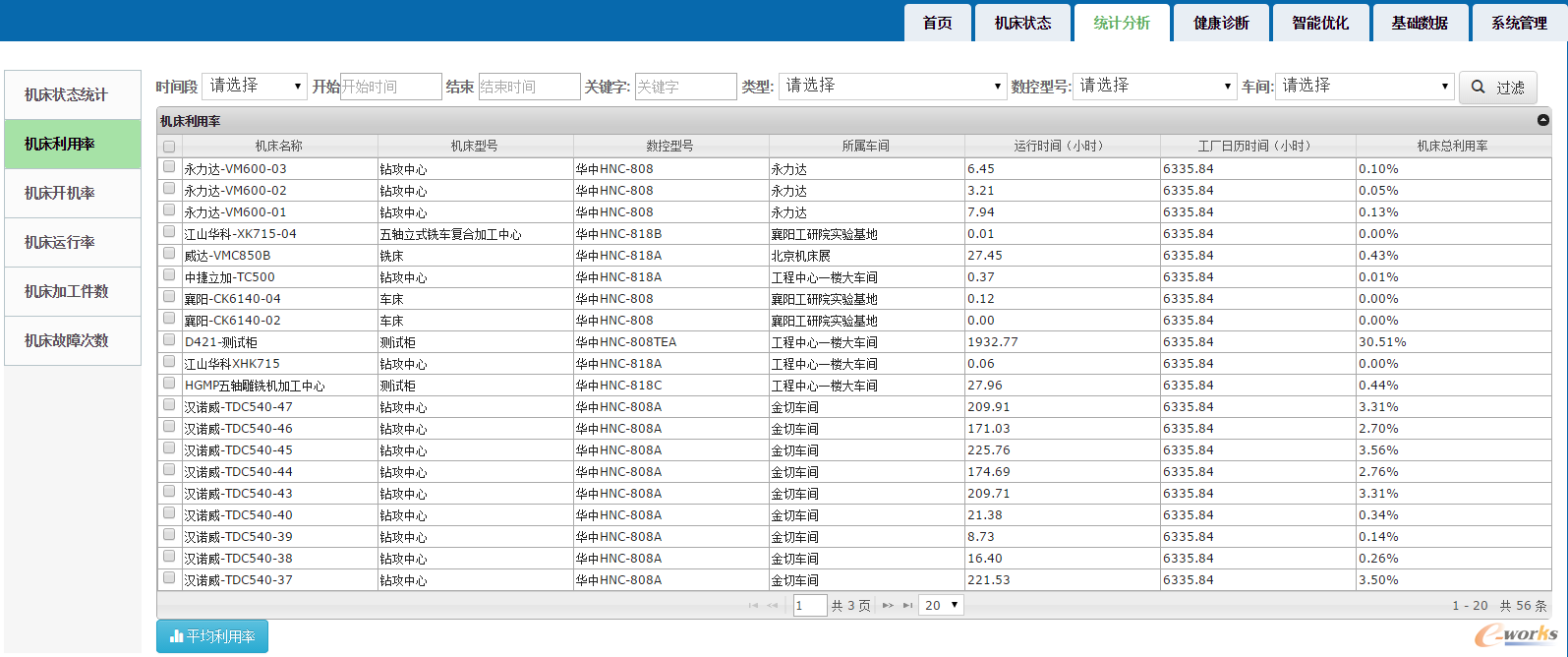Go to last page in the pager
This screenshot has height=657, width=1568.
(x=907, y=606)
